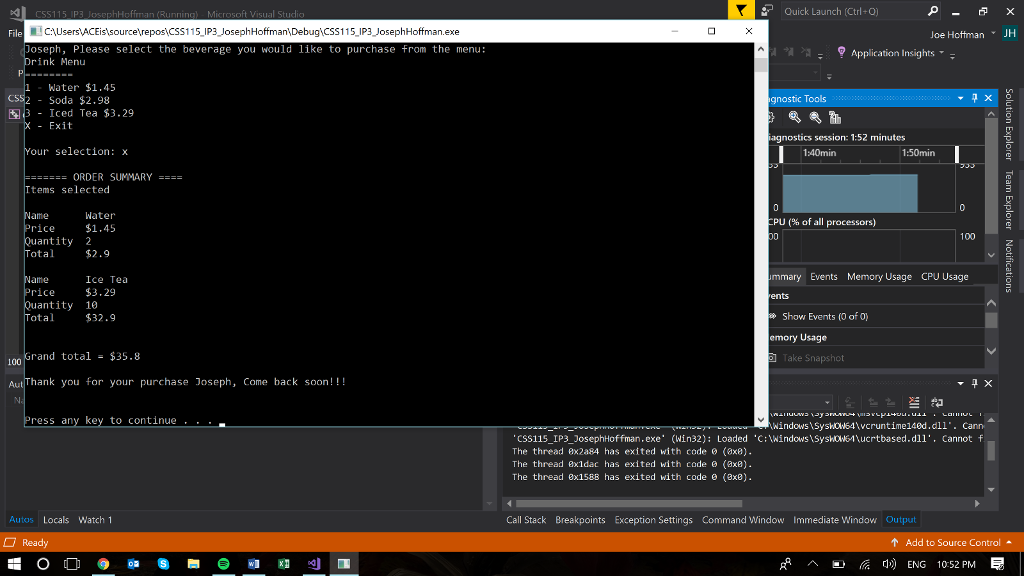The image size is (1024, 576).
Task: Close the Diagnostic Tools panel
Action: point(988,98)
